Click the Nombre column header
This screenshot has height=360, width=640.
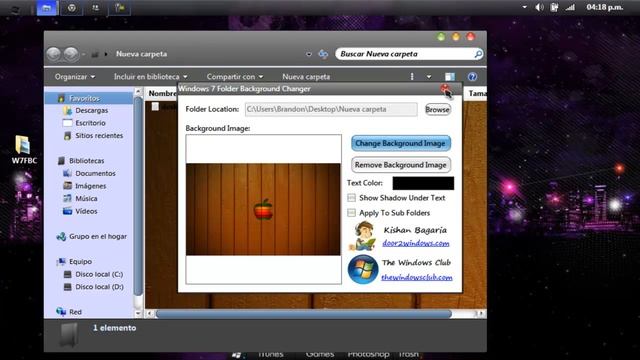point(162,93)
